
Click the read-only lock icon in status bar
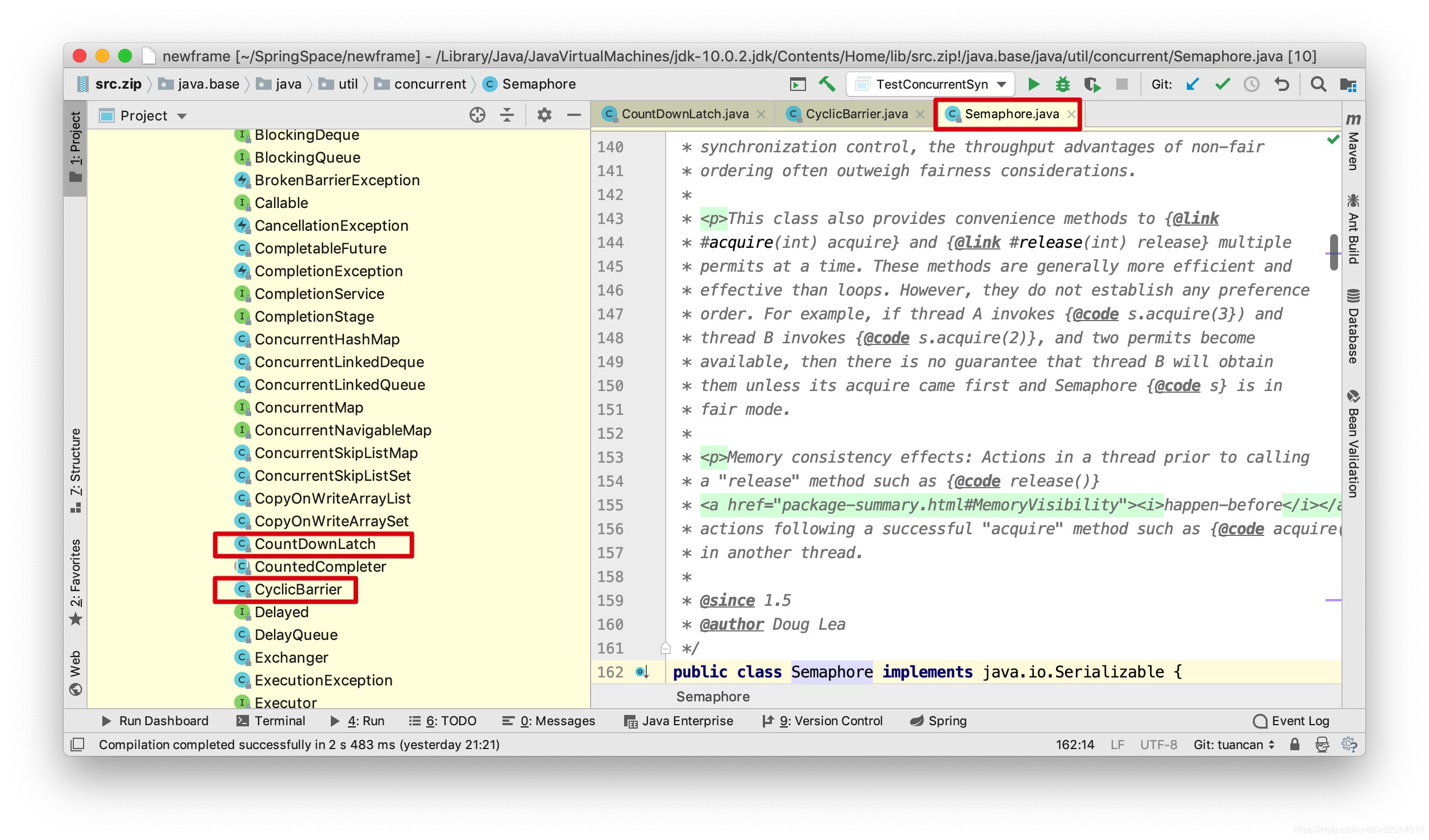tap(1295, 745)
